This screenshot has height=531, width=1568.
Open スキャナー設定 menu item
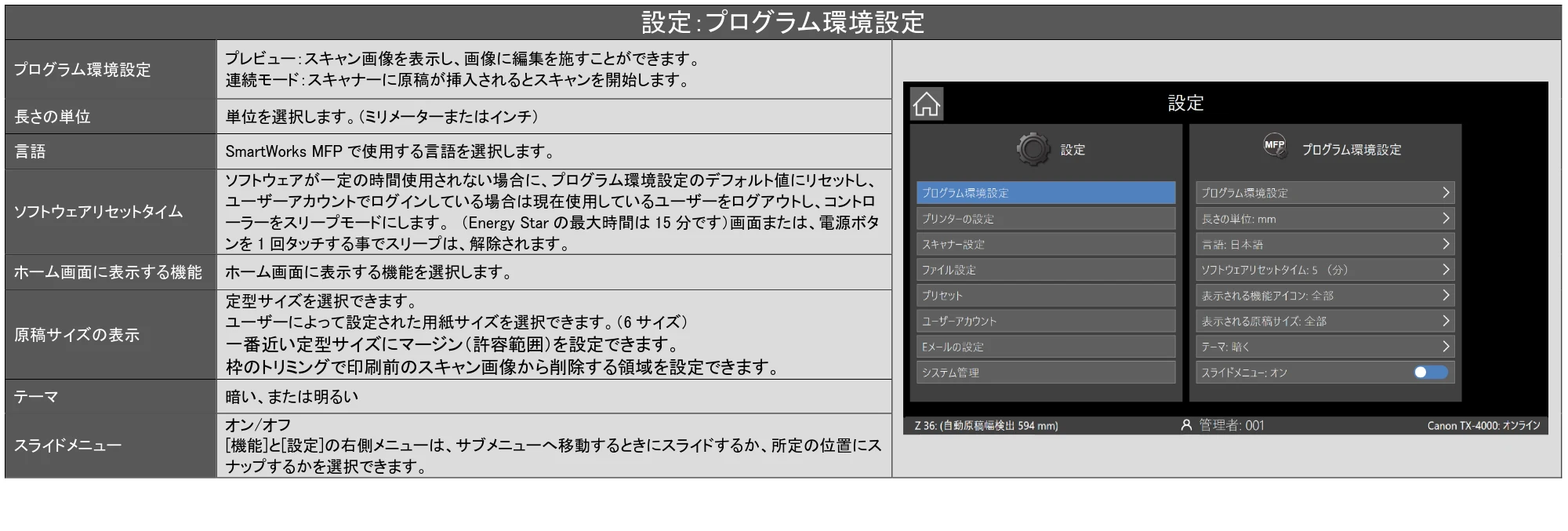click(x=1046, y=244)
